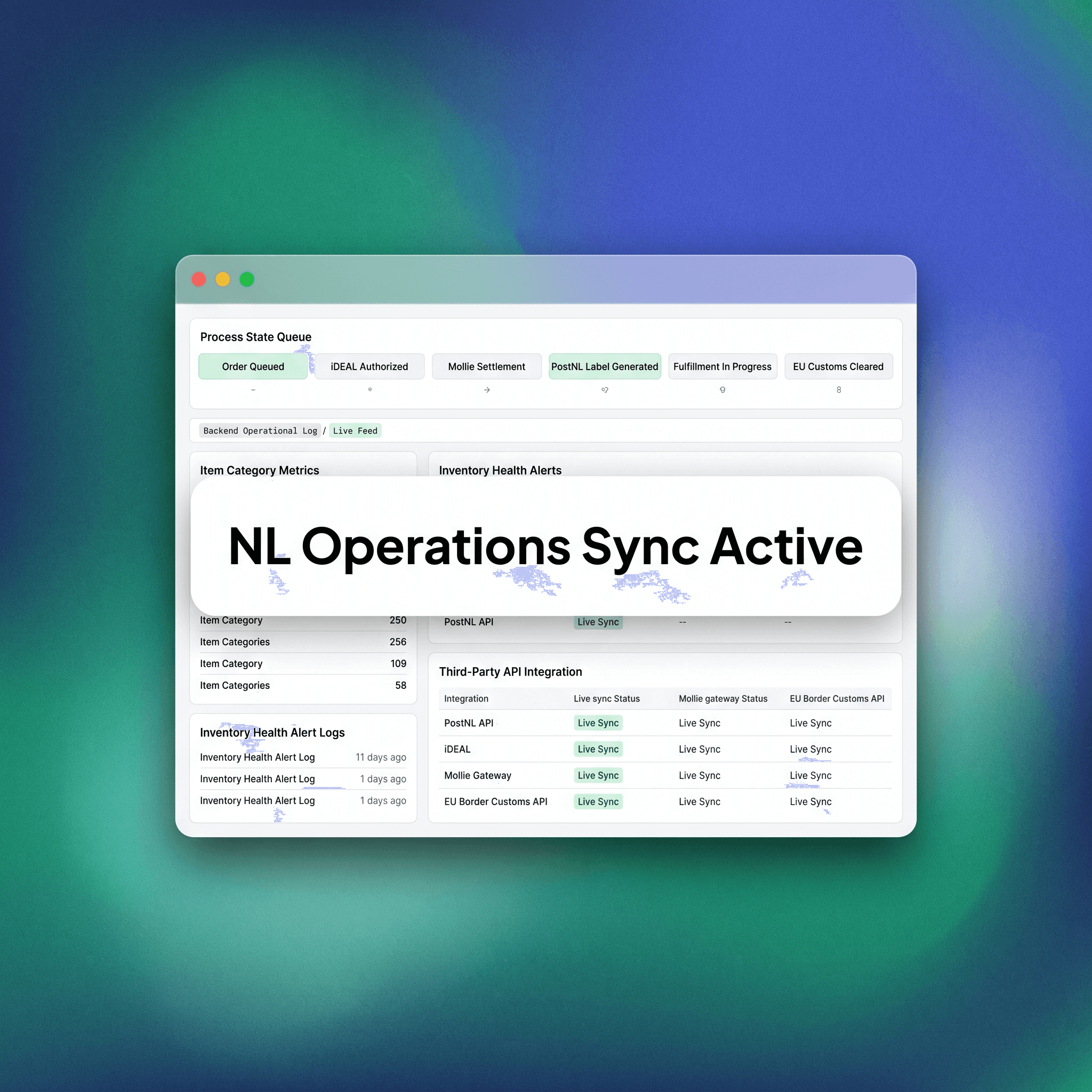This screenshot has width=1092, height=1092.
Task: Open the alert log from 11 days ago
Action: click(x=303, y=757)
